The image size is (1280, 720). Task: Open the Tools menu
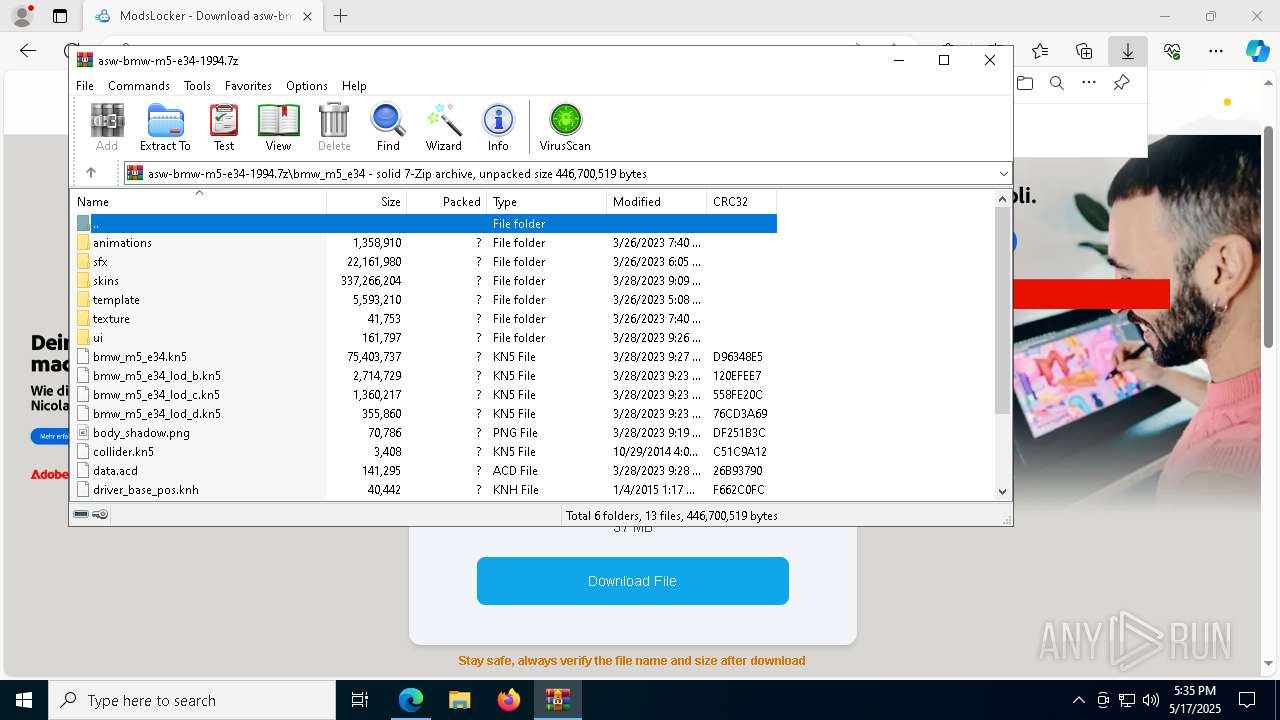[x=197, y=86]
